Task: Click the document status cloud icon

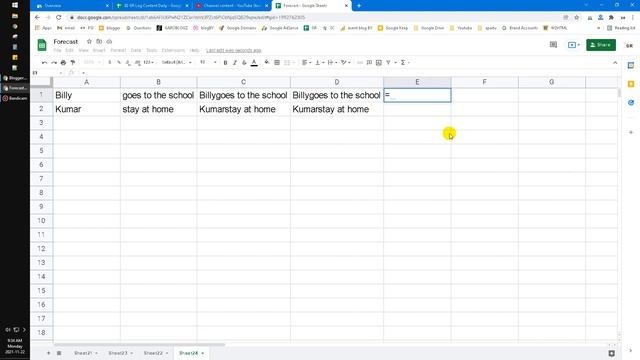Action: click(x=109, y=41)
